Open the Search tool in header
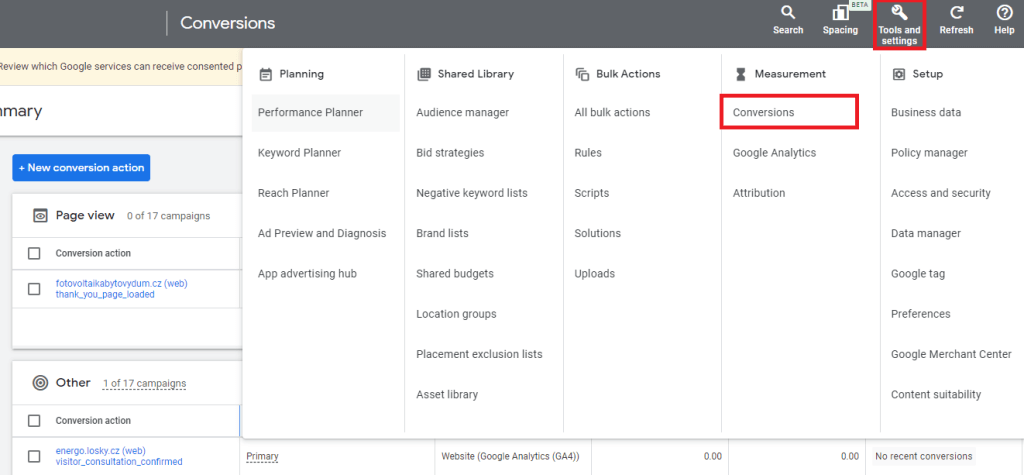Screen dimensions: 1024x475 788,20
